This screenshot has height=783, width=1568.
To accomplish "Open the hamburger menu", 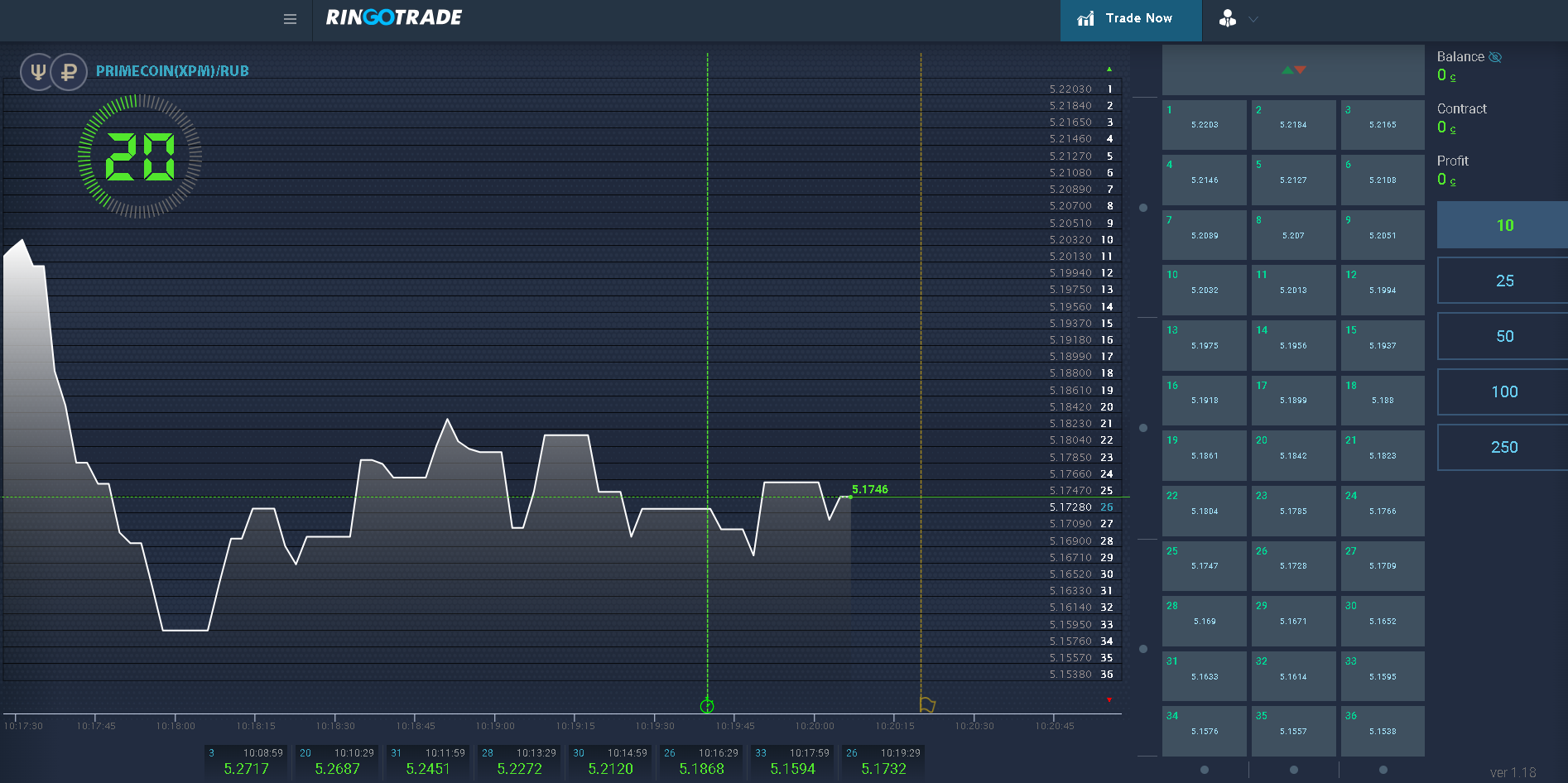I will (x=290, y=19).
